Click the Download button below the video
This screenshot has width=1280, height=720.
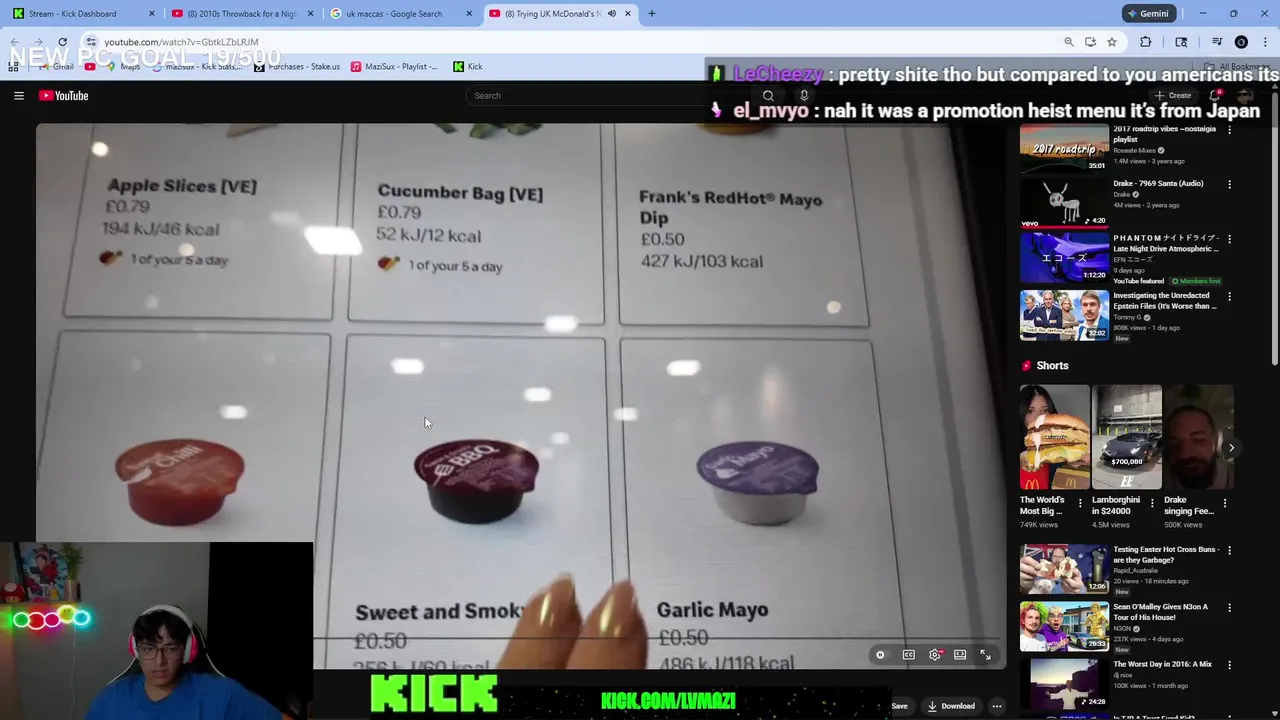pyautogui.click(x=951, y=706)
